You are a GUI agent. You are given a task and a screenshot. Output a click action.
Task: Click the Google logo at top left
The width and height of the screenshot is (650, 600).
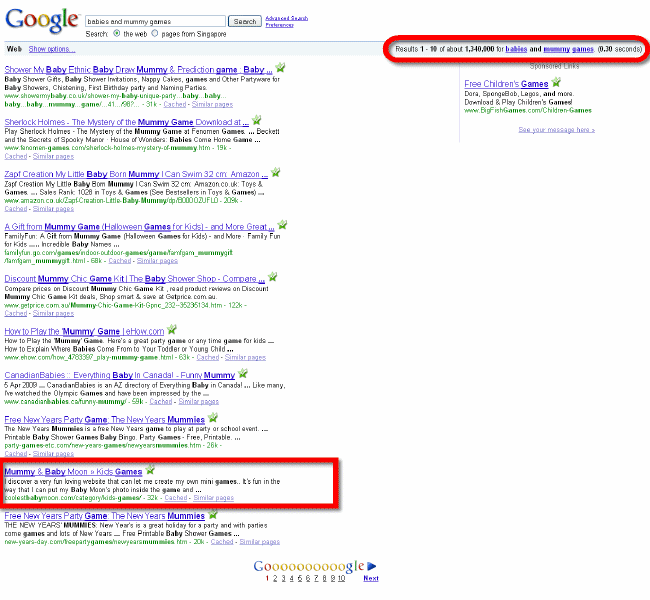pos(41,19)
